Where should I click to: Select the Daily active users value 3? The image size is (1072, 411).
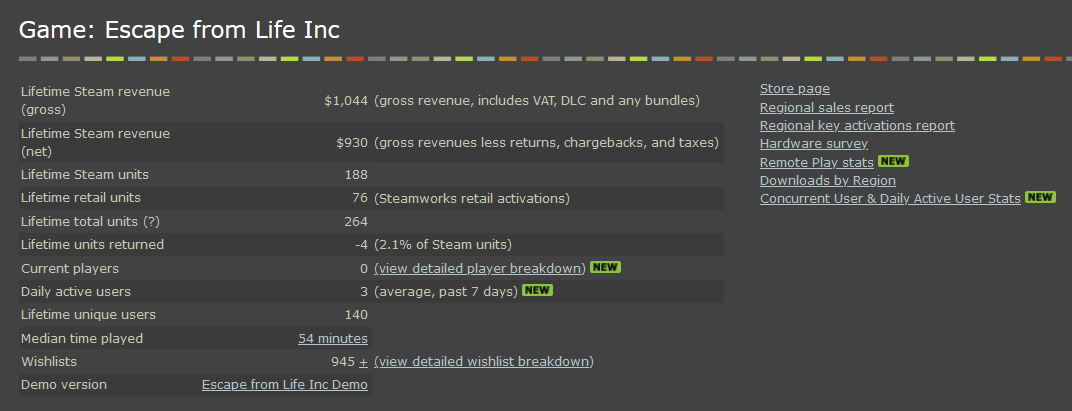[364, 292]
